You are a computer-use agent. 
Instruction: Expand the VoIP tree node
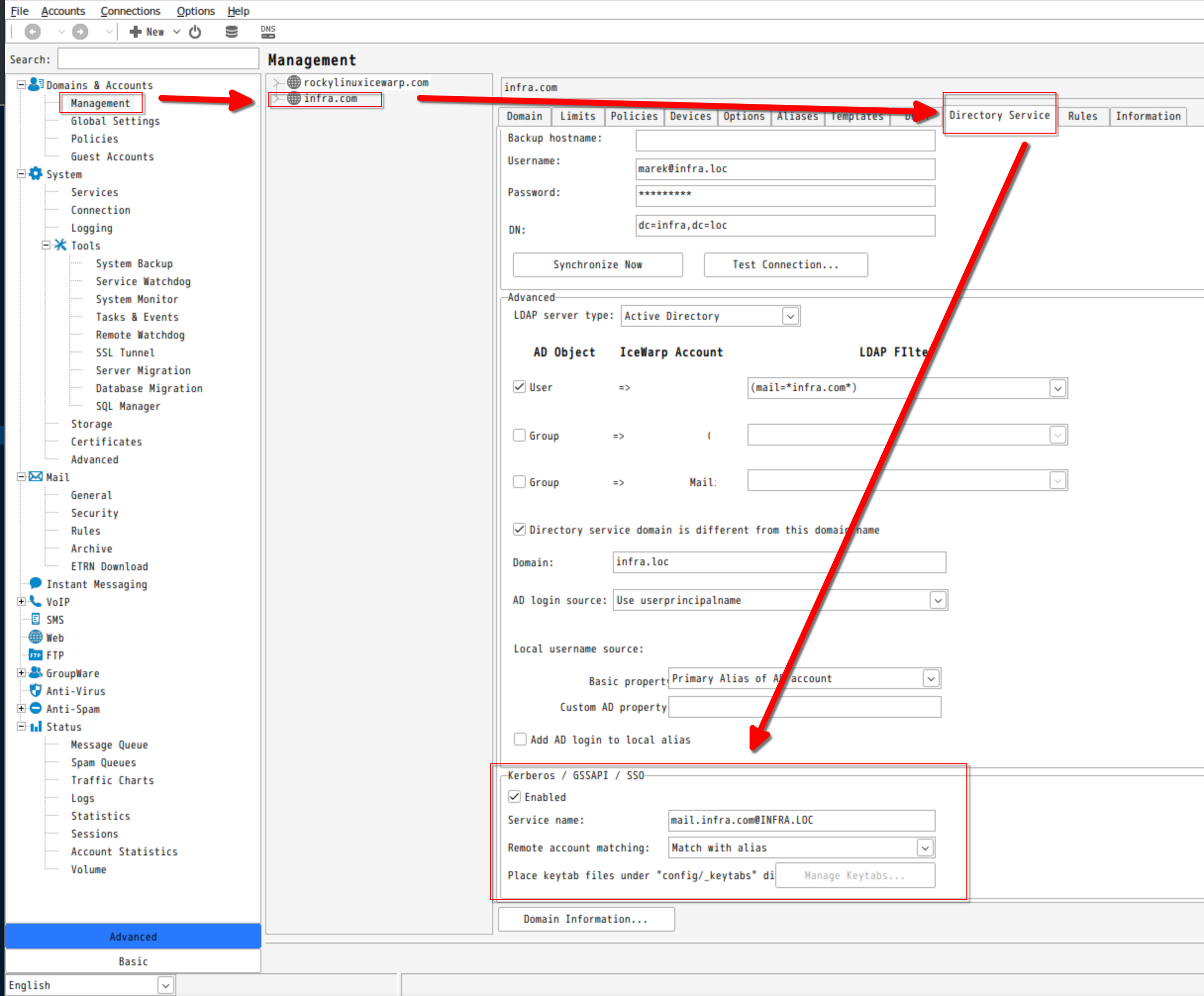tap(21, 601)
